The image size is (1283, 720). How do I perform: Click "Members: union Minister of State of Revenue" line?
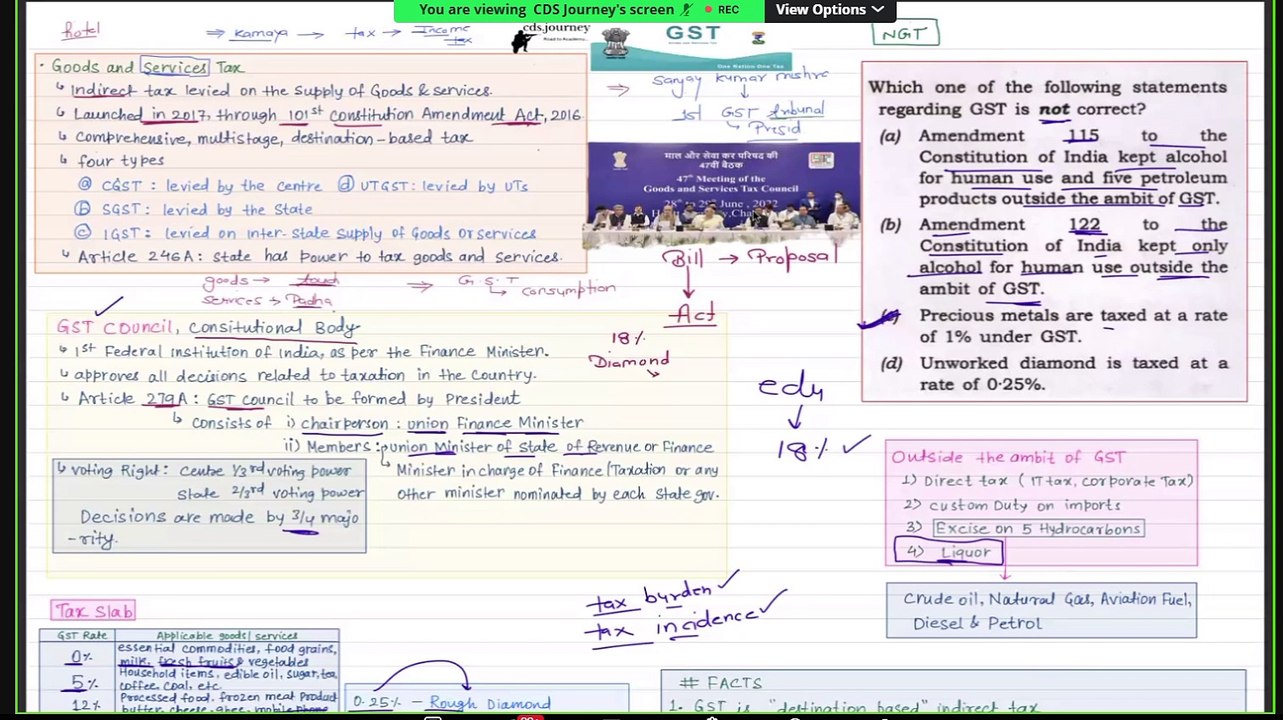(x=500, y=447)
